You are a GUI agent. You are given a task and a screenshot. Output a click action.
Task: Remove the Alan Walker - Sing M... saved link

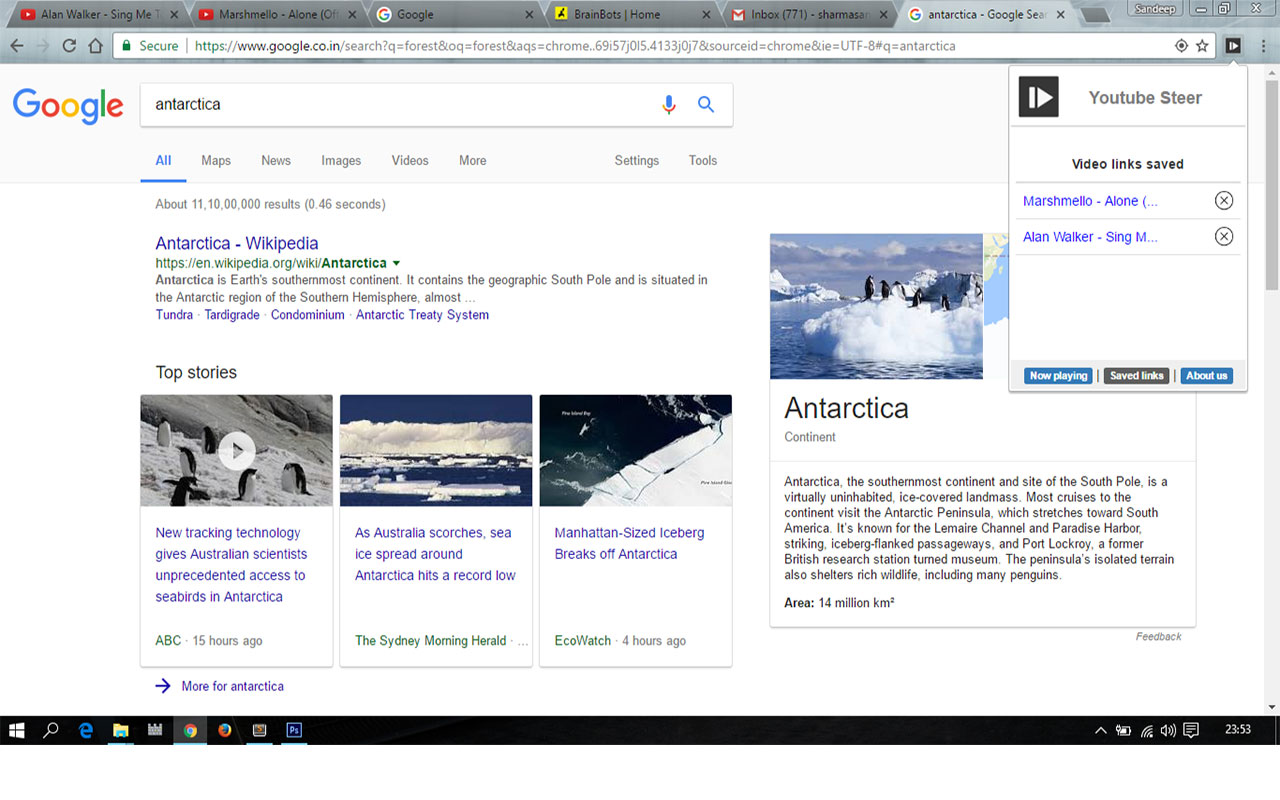[x=1224, y=237]
